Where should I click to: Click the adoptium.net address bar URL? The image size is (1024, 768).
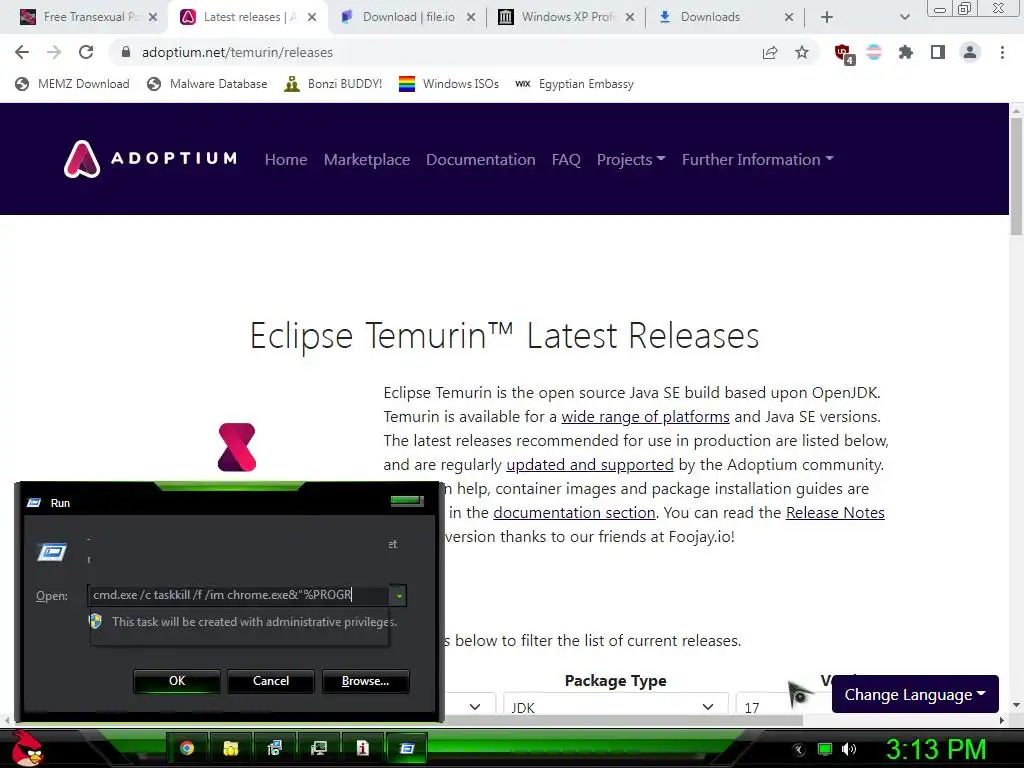[237, 52]
